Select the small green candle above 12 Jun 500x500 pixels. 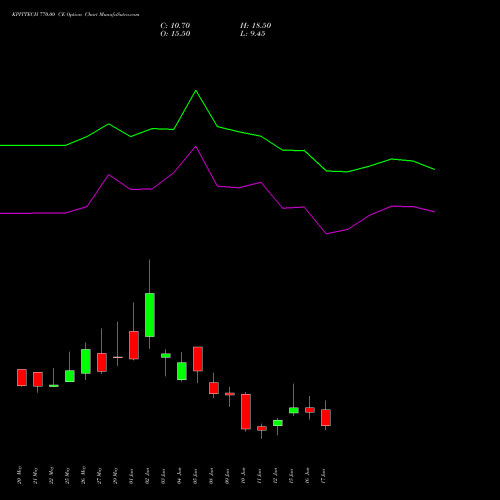point(278,423)
